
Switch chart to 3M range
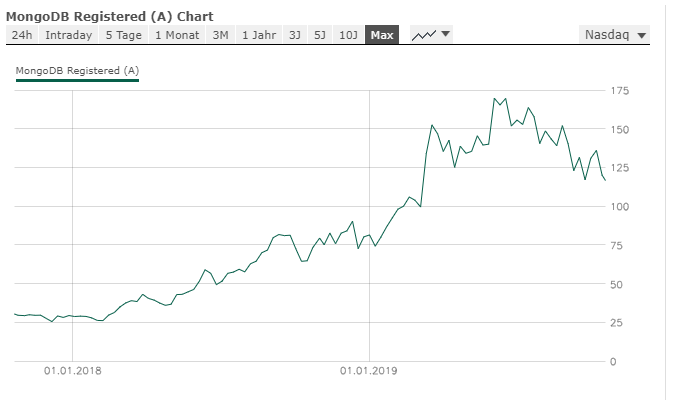click(x=220, y=35)
